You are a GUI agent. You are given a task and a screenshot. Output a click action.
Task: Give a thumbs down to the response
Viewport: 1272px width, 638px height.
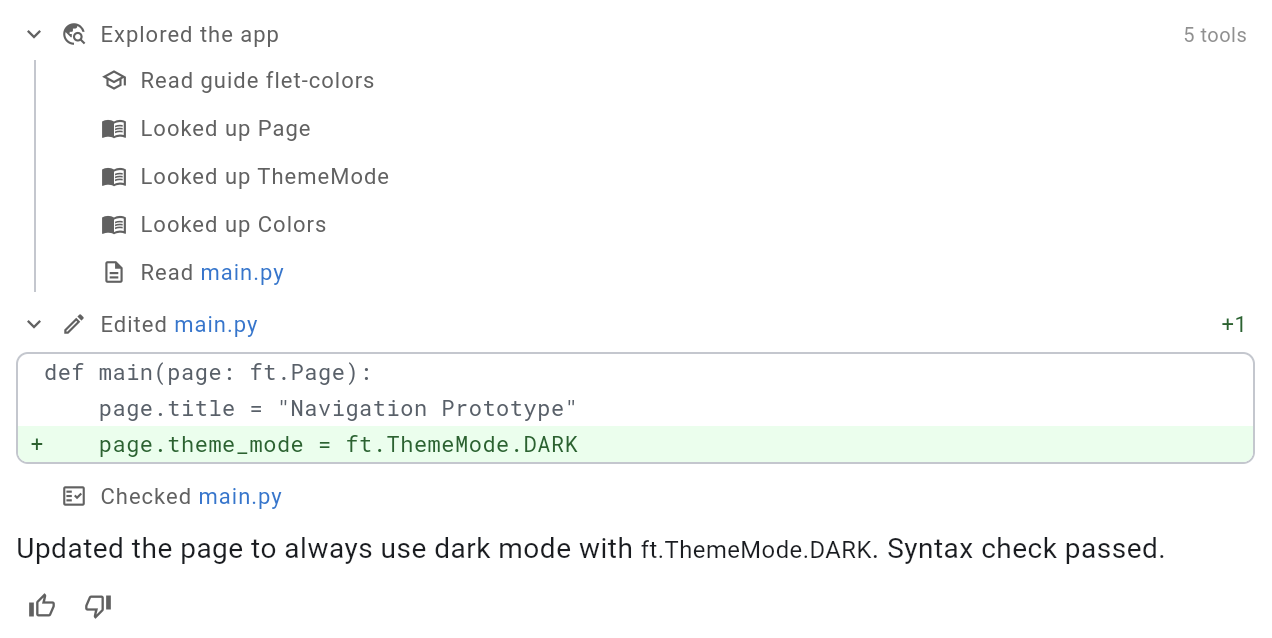click(98, 606)
